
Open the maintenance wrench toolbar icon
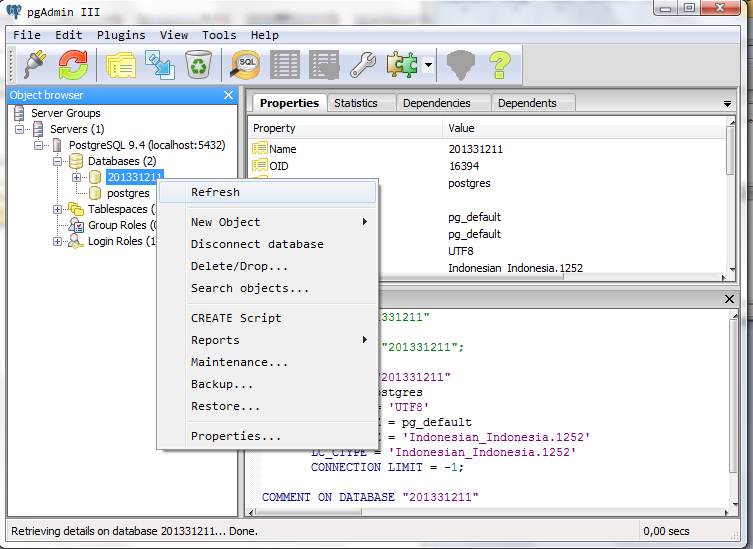(363, 64)
